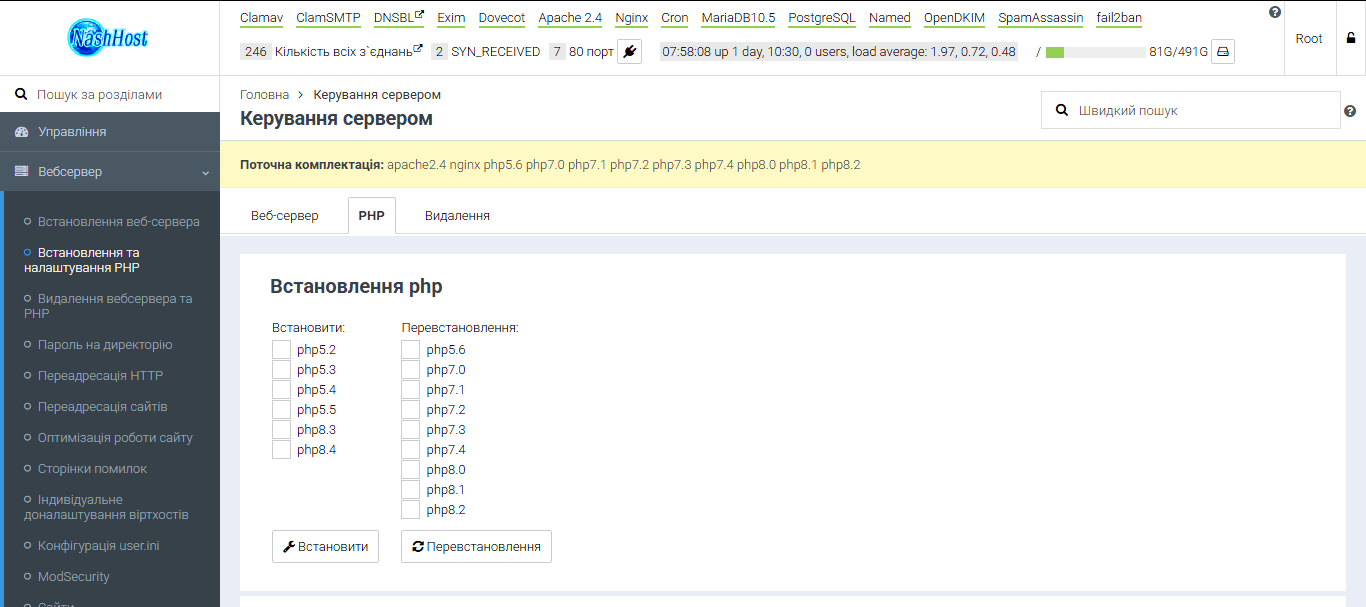Switch to the Веб-сервер tab
The height and width of the screenshot is (607, 1366).
[x=284, y=214]
